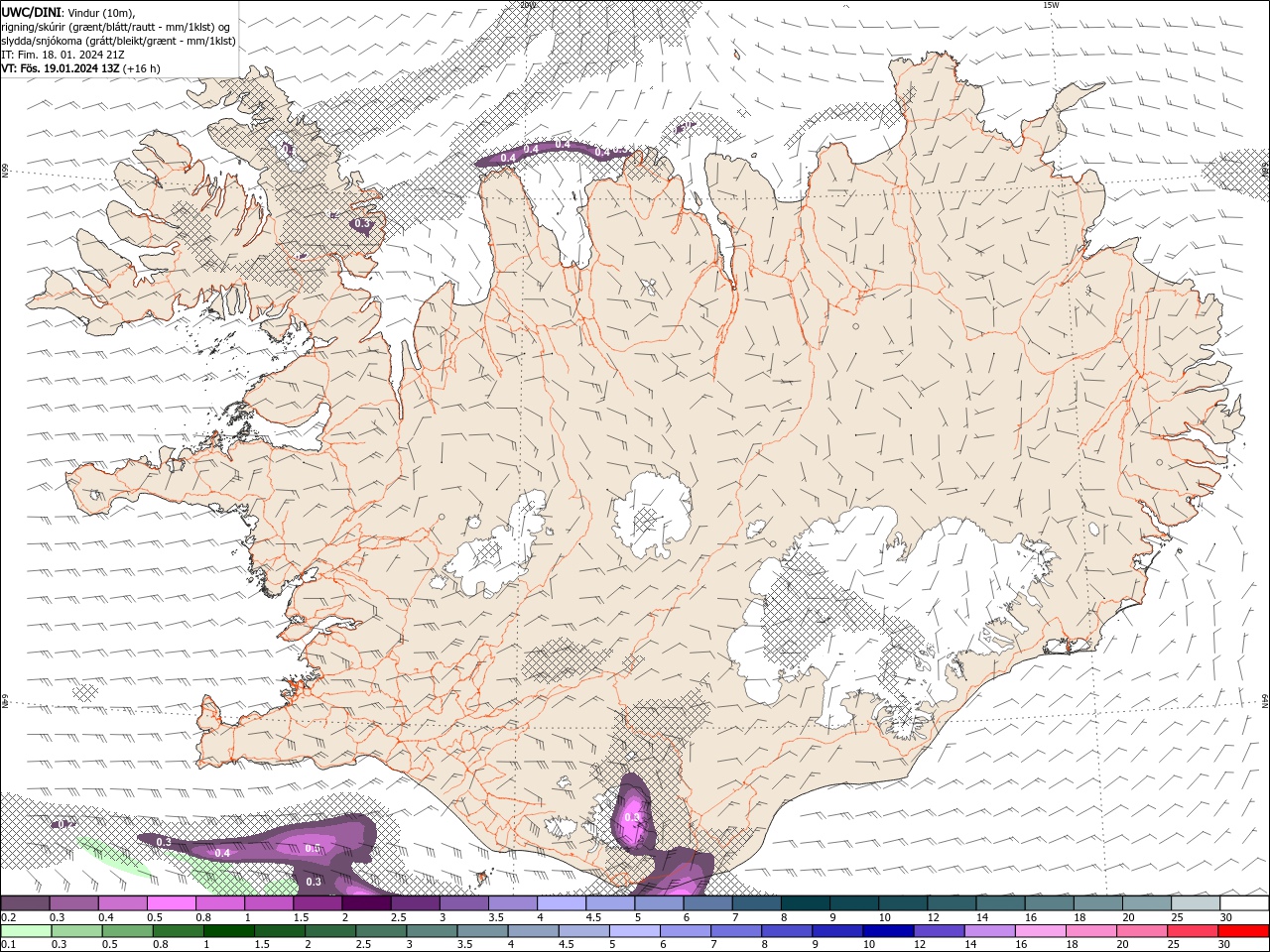
Task: Pick the rain-scale swatch starting at 7
Action: [x=735, y=931]
